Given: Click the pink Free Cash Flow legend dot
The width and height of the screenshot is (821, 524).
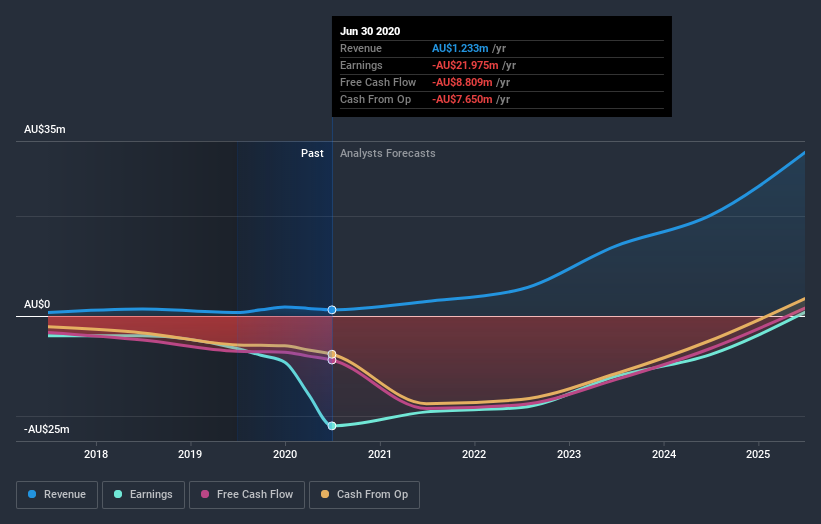Looking at the screenshot, I should 205,494.
